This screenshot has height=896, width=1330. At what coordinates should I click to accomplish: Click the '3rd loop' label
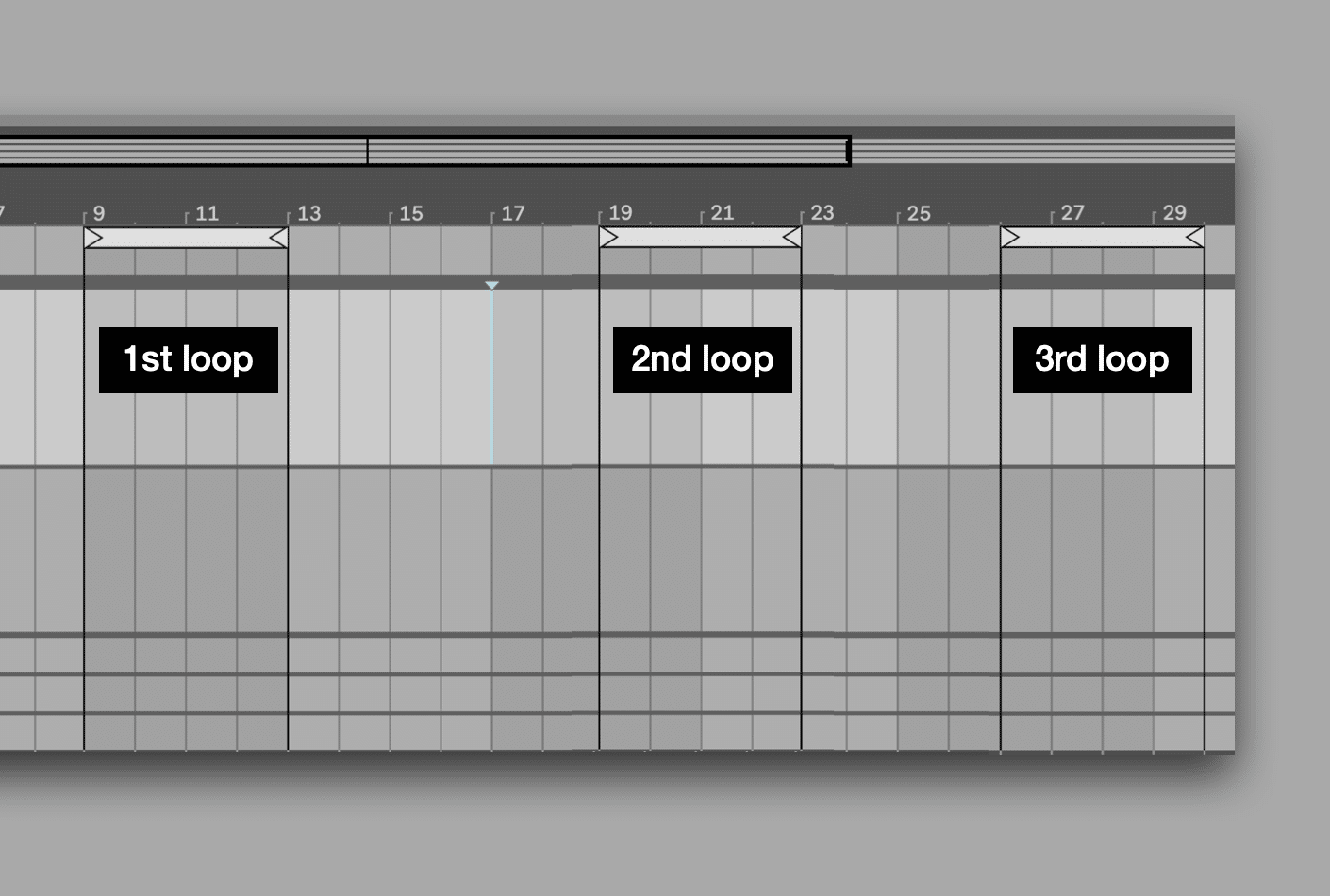(1101, 359)
